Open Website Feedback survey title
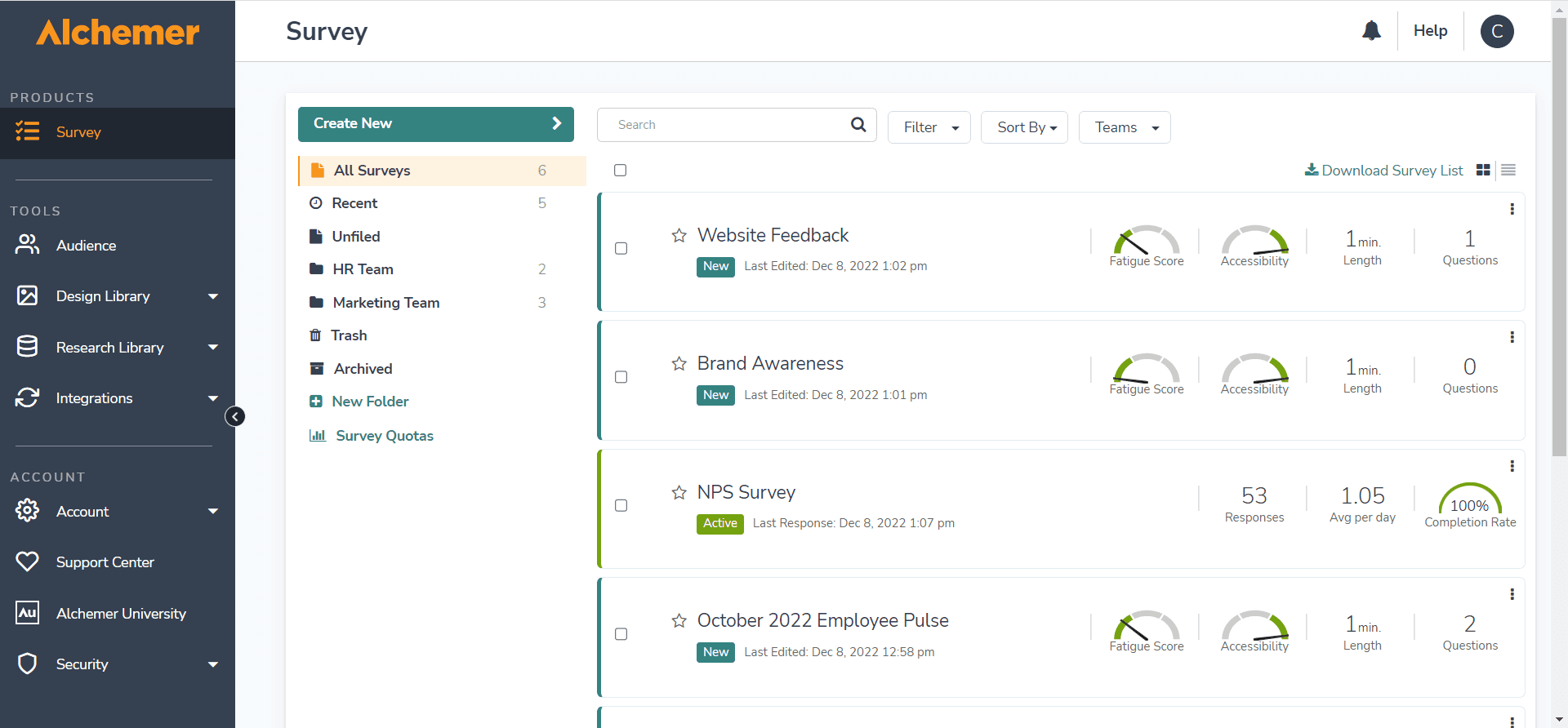Screen dimensions: 1568x728 coord(773,235)
